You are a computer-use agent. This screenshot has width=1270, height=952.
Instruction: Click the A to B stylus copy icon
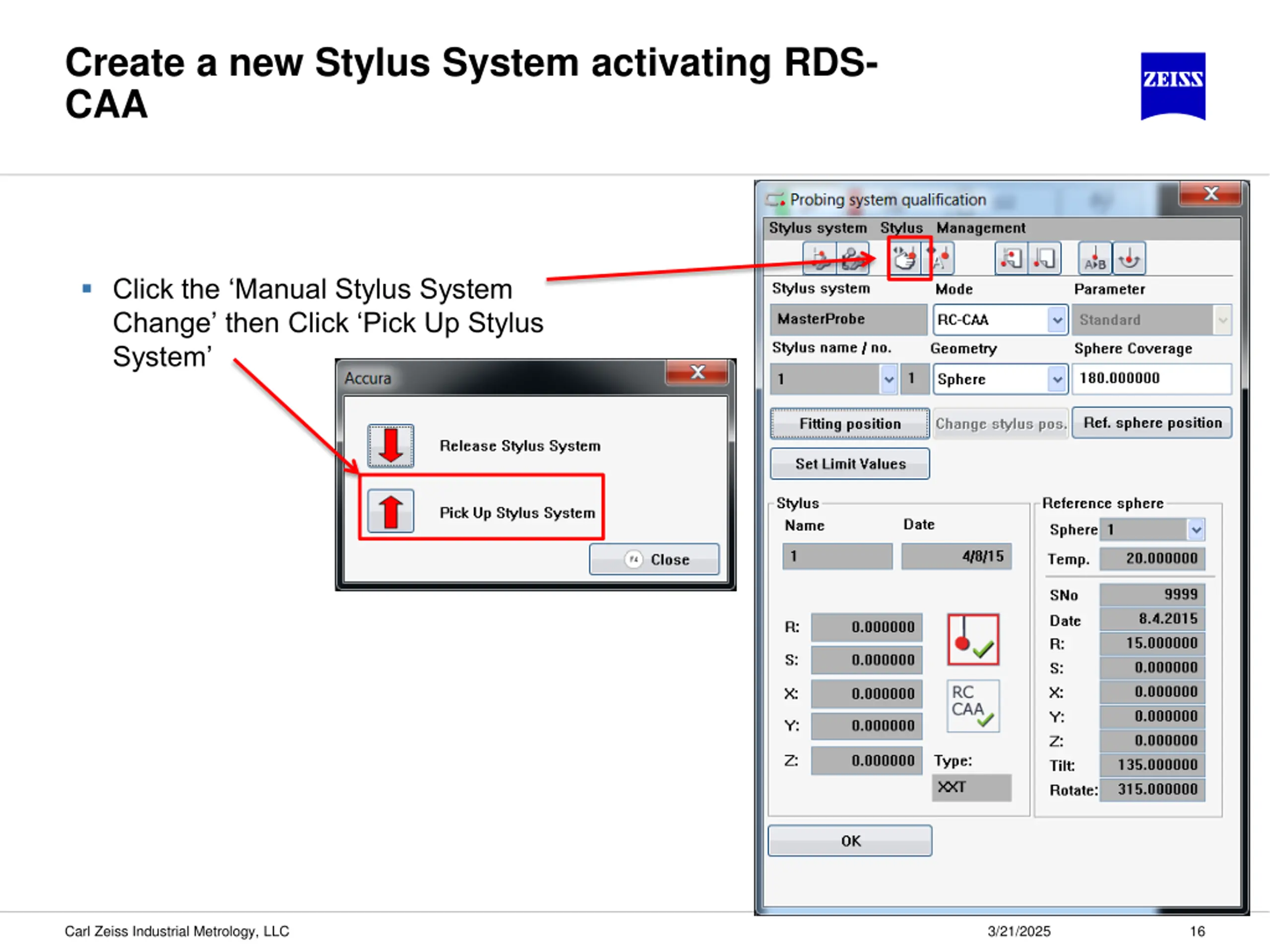point(1095,259)
